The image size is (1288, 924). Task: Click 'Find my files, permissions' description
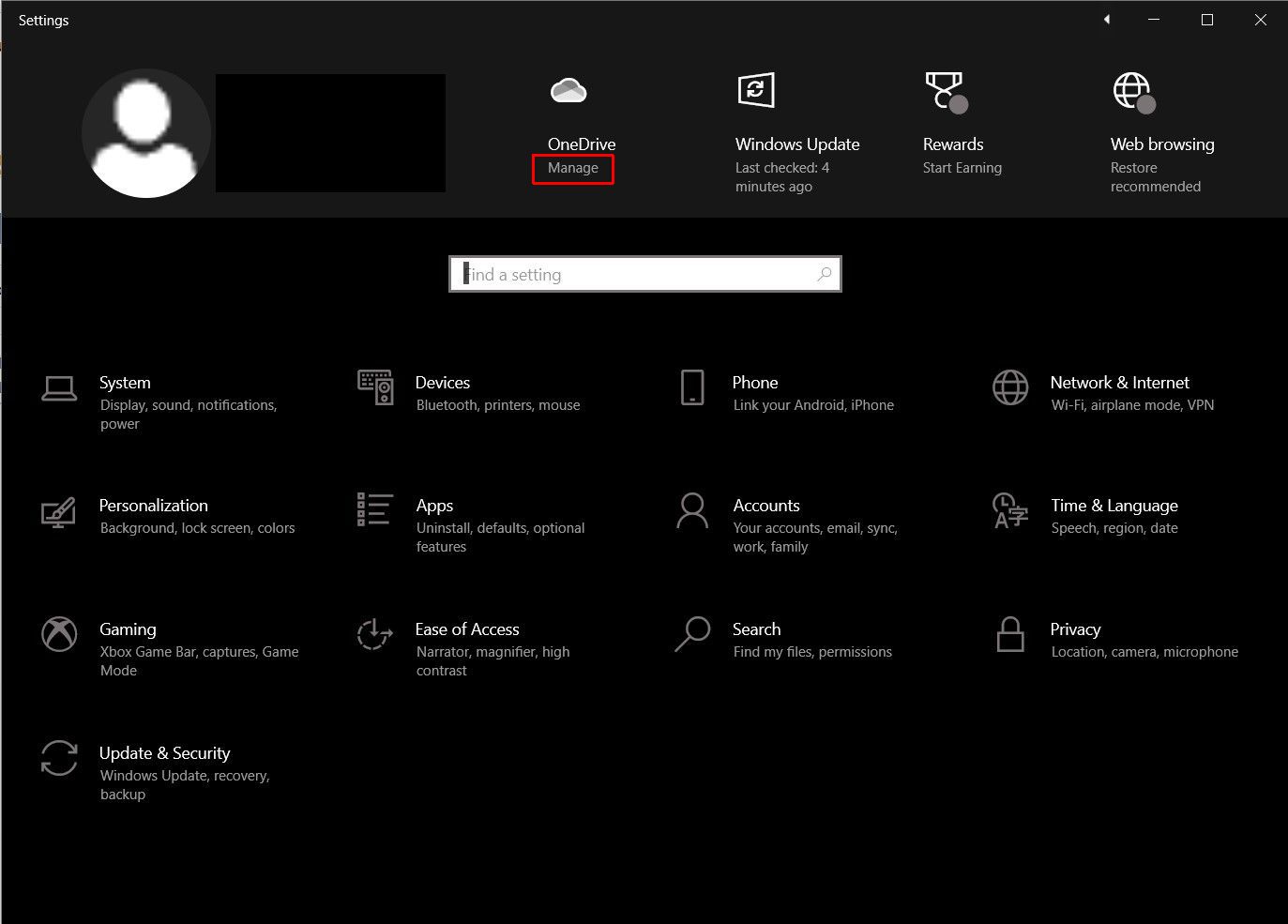coord(812,652)
